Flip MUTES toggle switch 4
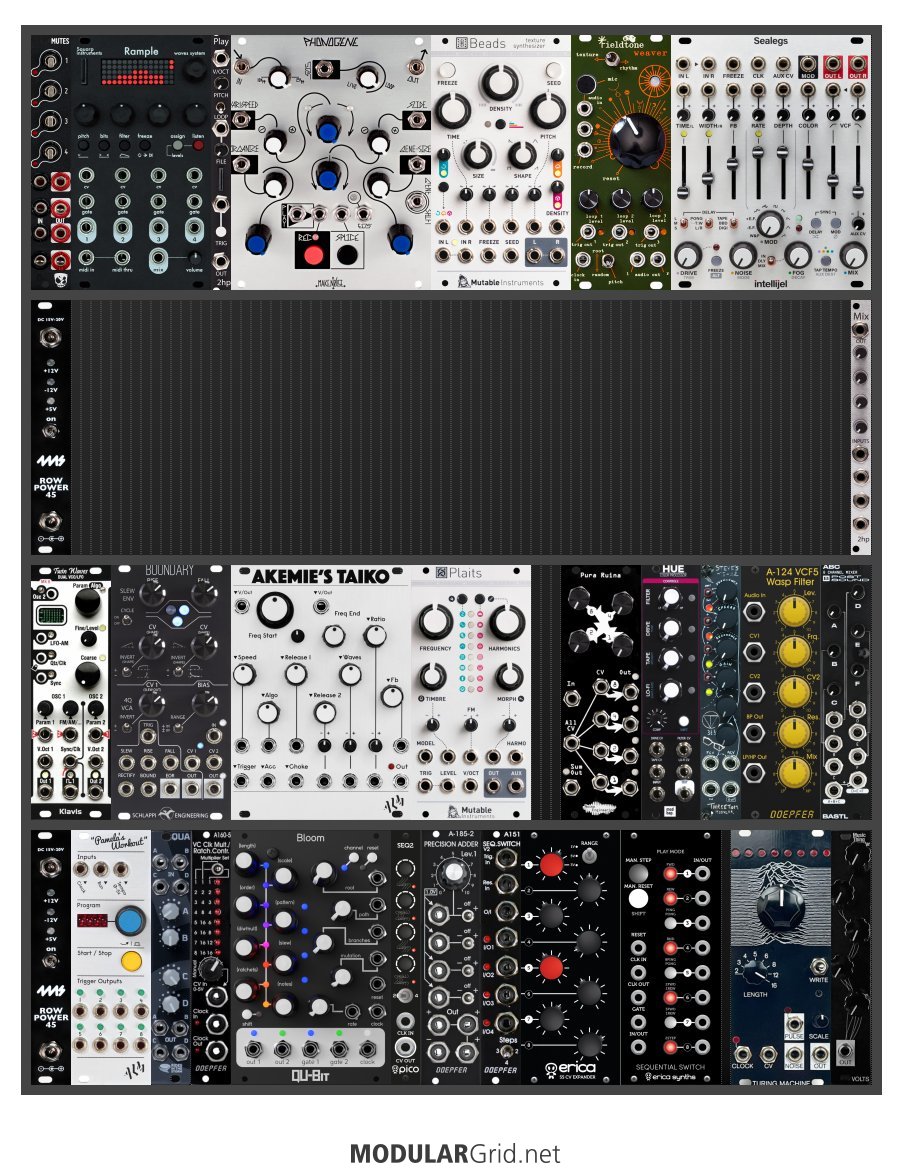Screen dimensions: 912x1175 pyautogui.click(x=49, y=151)
